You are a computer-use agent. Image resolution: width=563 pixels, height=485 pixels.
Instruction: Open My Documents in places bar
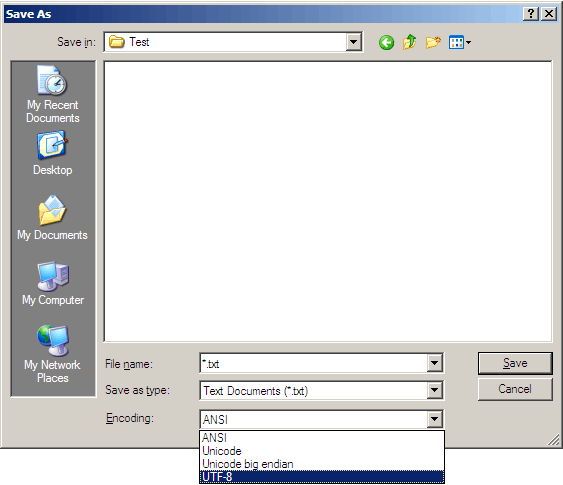coord(52,218)
